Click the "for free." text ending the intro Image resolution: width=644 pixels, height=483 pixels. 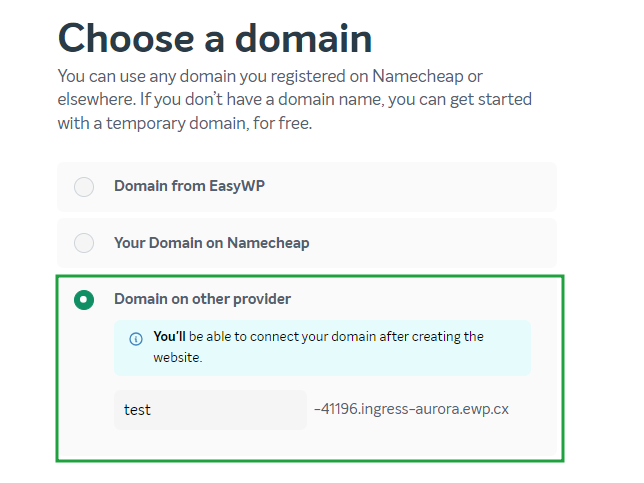282,123
